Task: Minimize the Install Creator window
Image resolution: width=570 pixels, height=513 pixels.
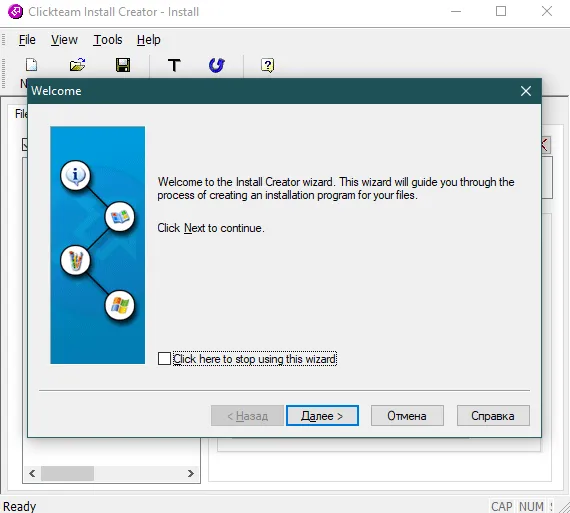Action: [x=456, y=12]
